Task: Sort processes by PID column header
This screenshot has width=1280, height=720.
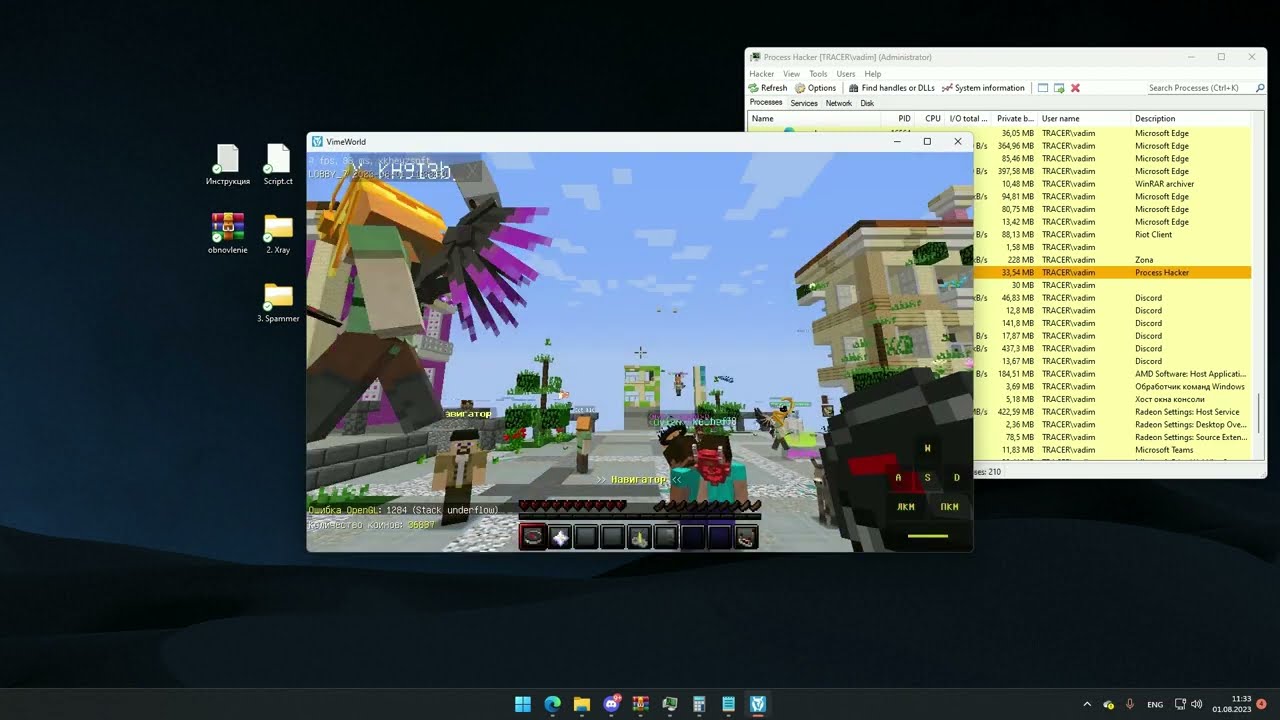Action: pyautogui.click(x=898, y=119)
